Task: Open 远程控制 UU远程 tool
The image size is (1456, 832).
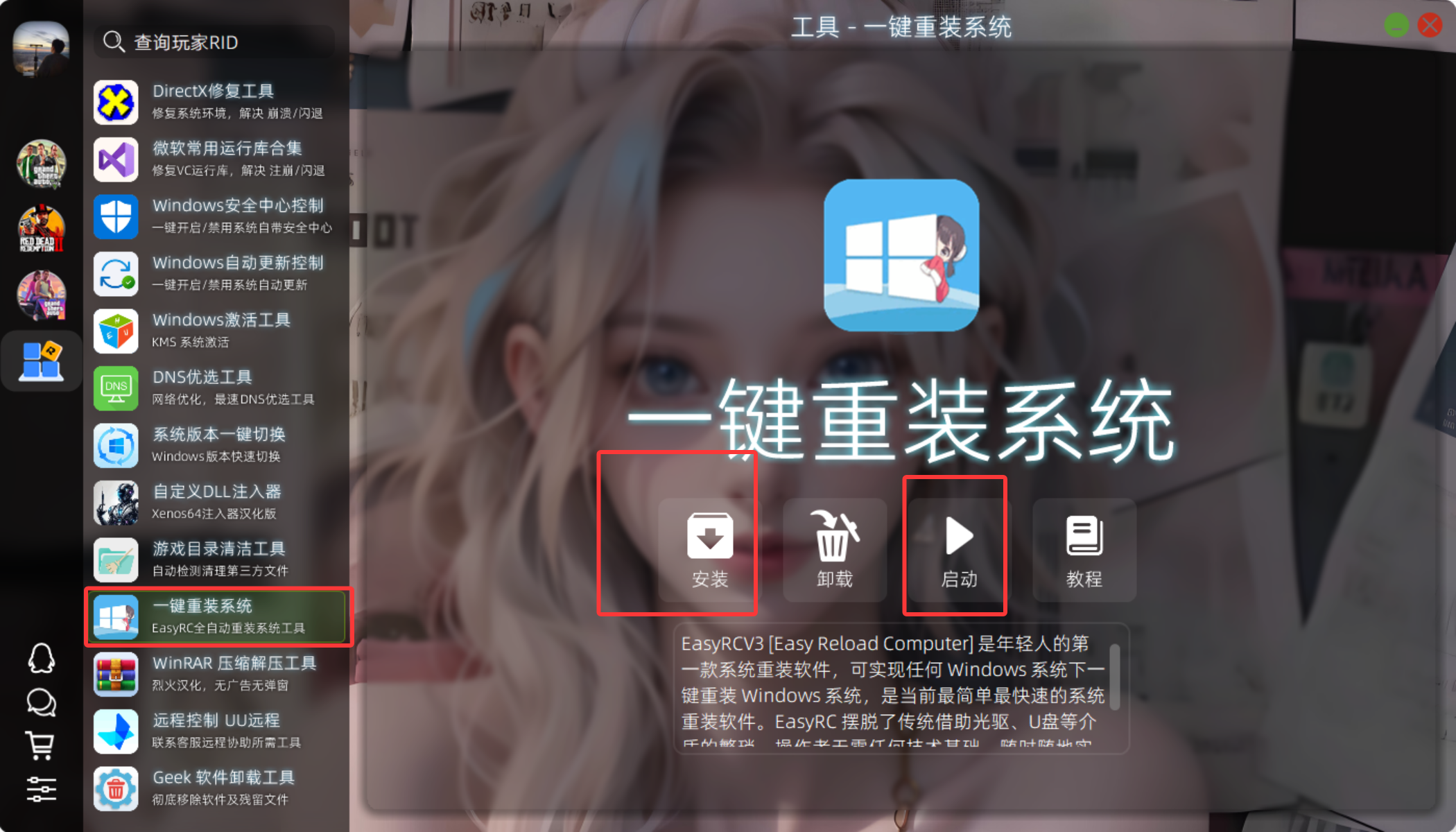Action: 216,731
